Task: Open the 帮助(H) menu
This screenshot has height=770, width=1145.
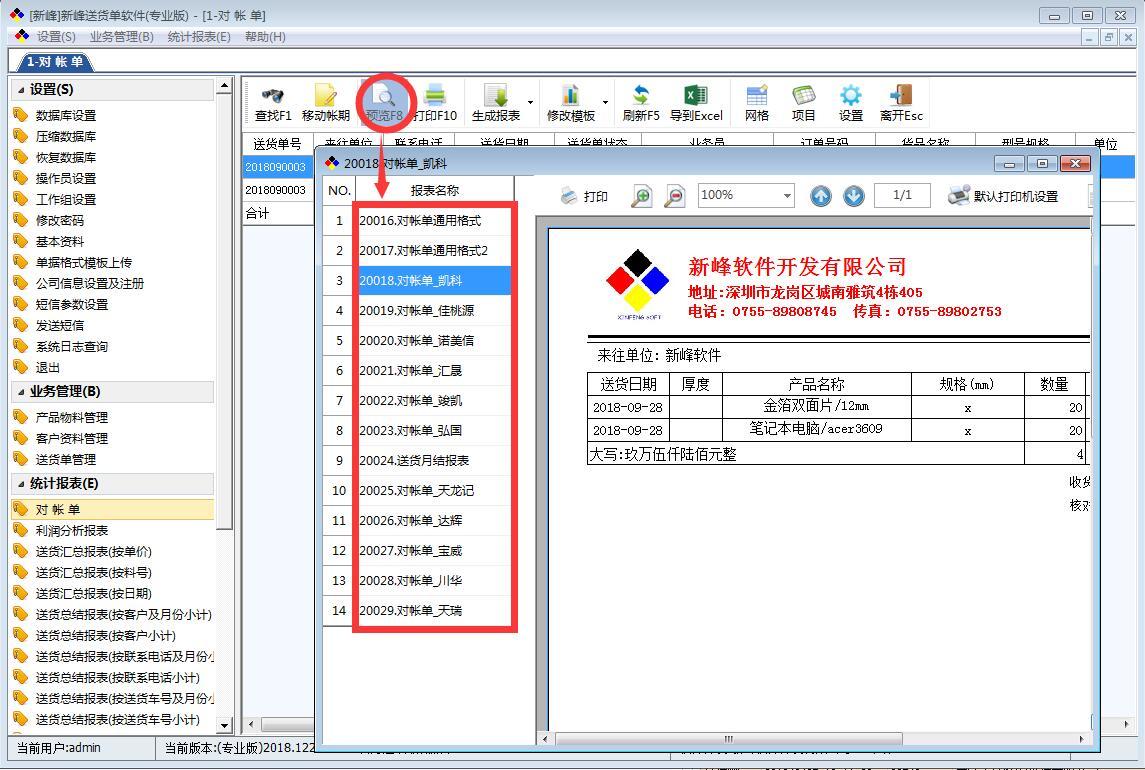Action: pos(265,37)
